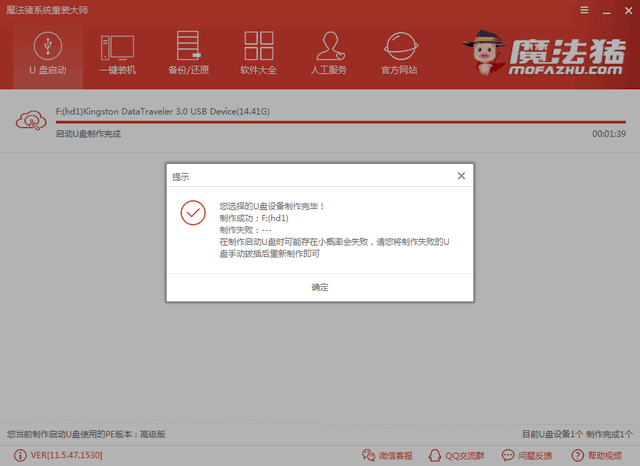The image size is (640, 466).
Task: Close the 提示 dialog with the X
Action: pos(461,176)
